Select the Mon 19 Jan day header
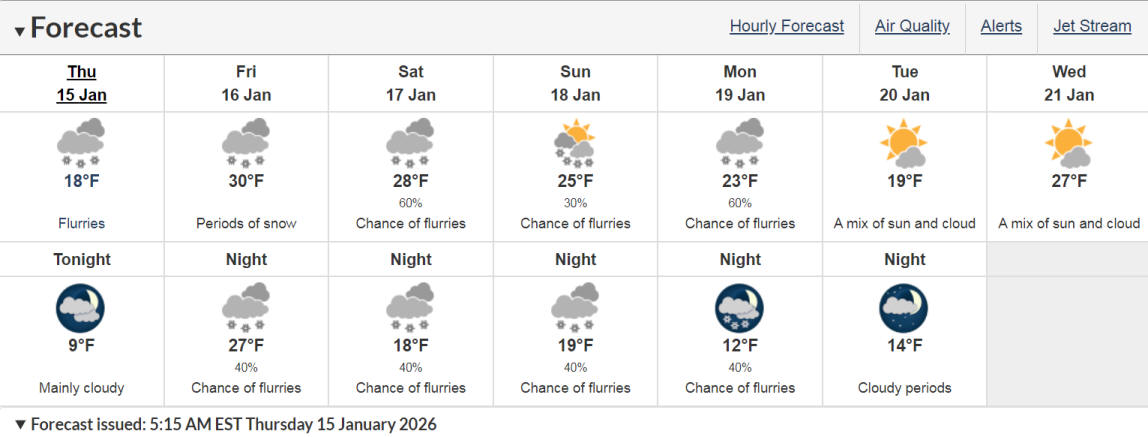1148x437 pixels. (740, 83)
